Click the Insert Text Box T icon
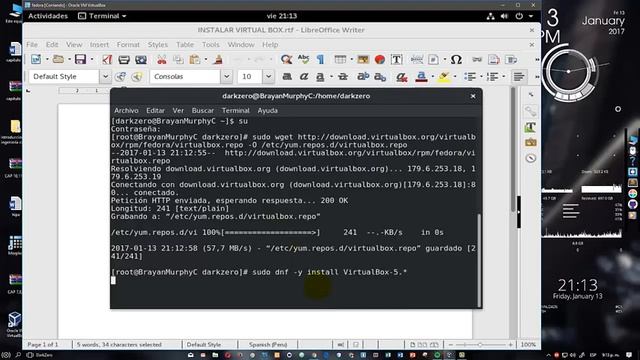640x360 pixels. [x=396, y=60]
